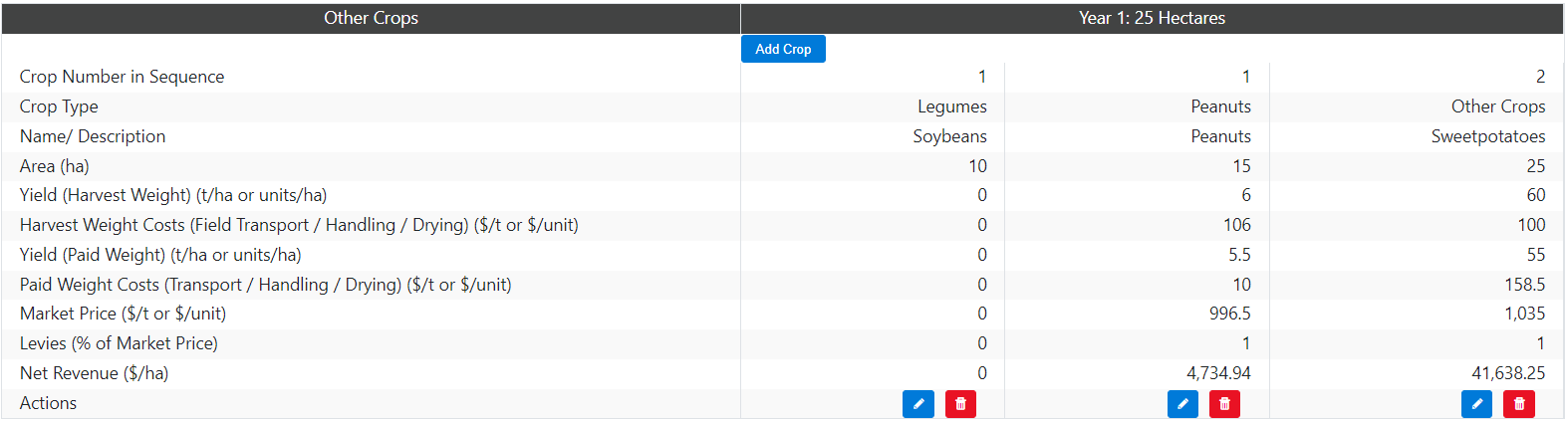The height and width of the screenshot is (424, 1568).
Task: Select the Year 1: 25 Hectares header
Action: [1152, 18]
